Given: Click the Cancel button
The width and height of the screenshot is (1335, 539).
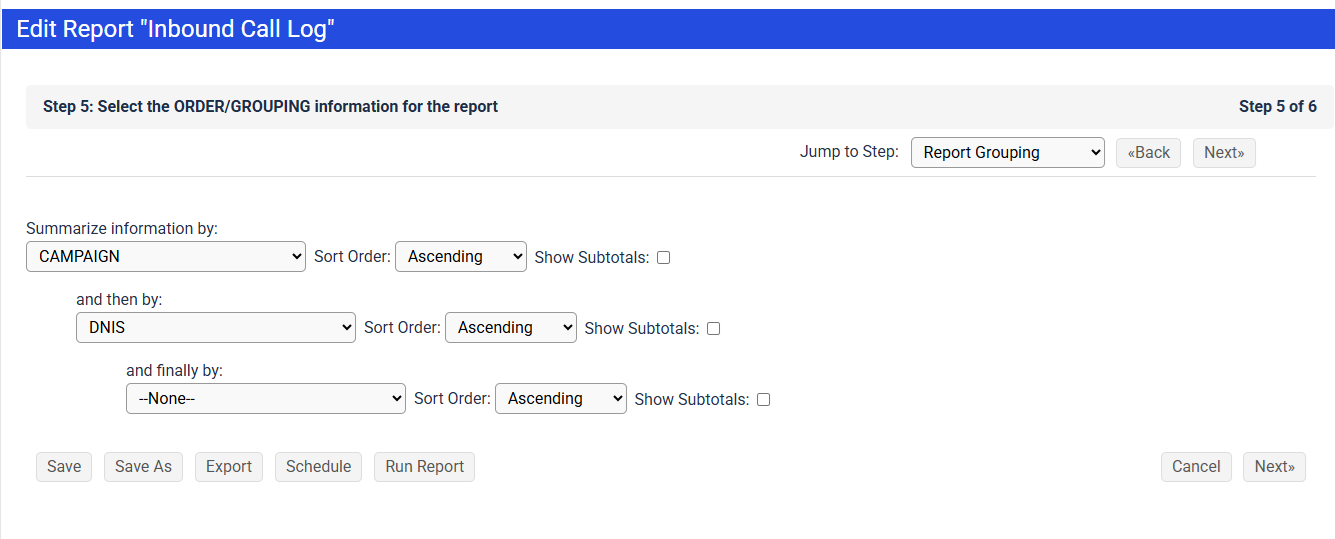Looking at the screenshot, I should coord(1196,467).
